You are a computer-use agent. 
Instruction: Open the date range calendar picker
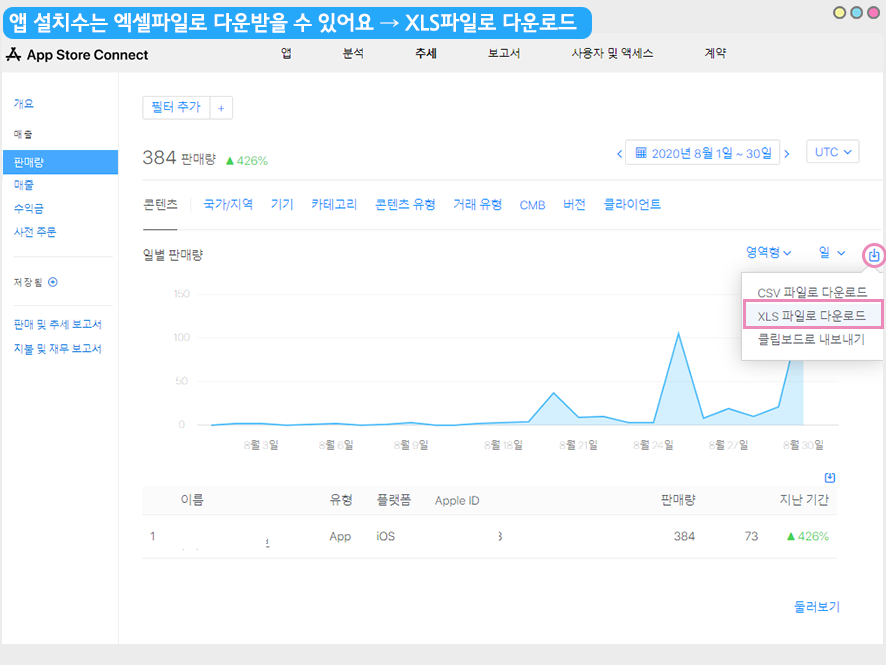click(x=703, y=153)
